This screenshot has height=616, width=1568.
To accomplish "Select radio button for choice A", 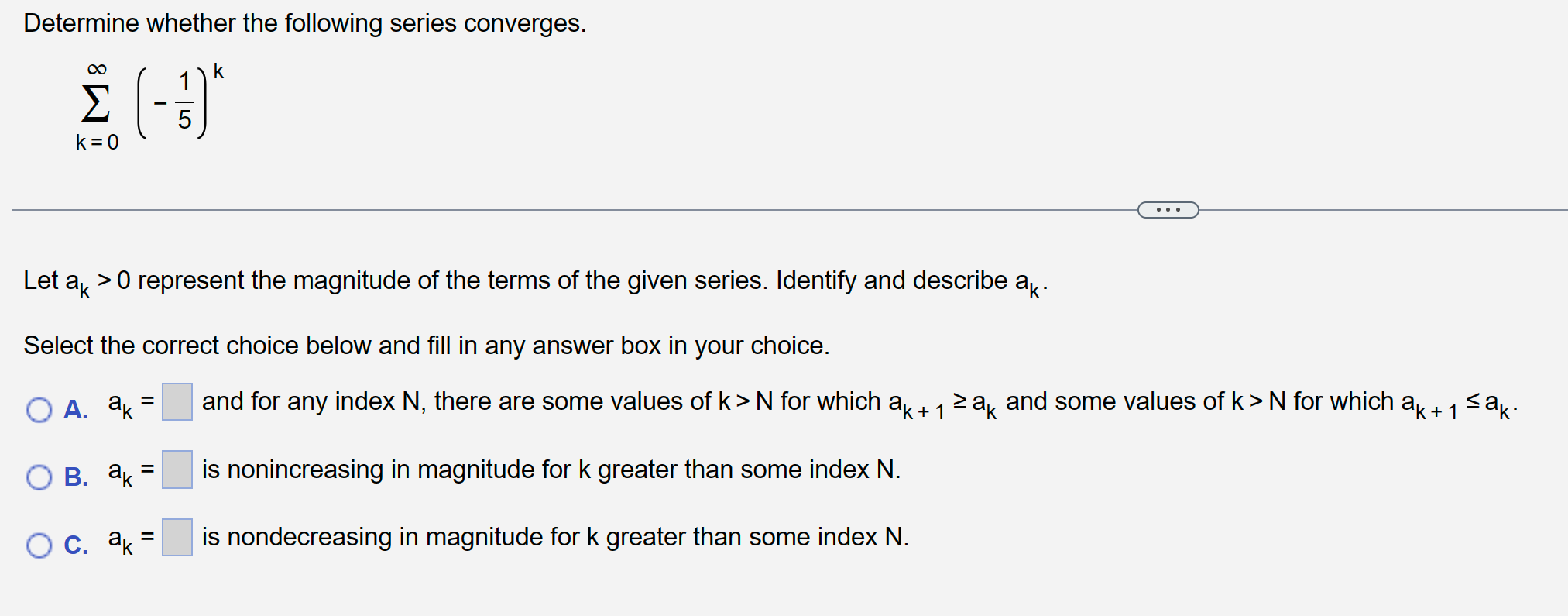I will click(x=38, y=410).
